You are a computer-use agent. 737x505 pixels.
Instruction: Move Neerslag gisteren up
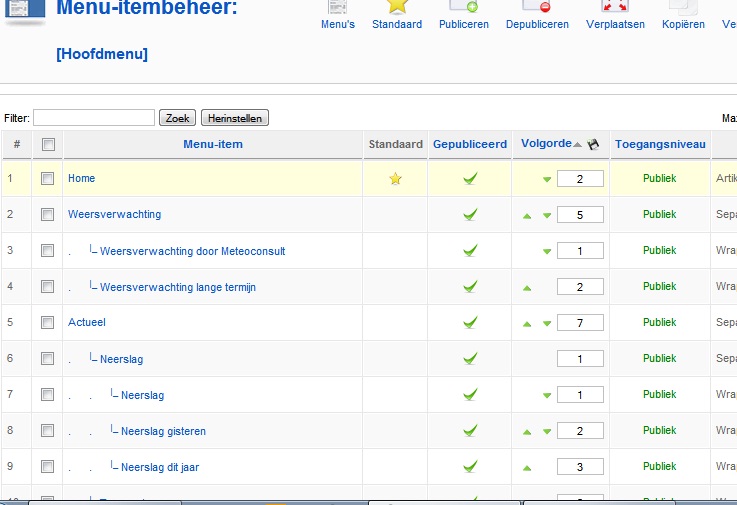click(x=527, y=432)
